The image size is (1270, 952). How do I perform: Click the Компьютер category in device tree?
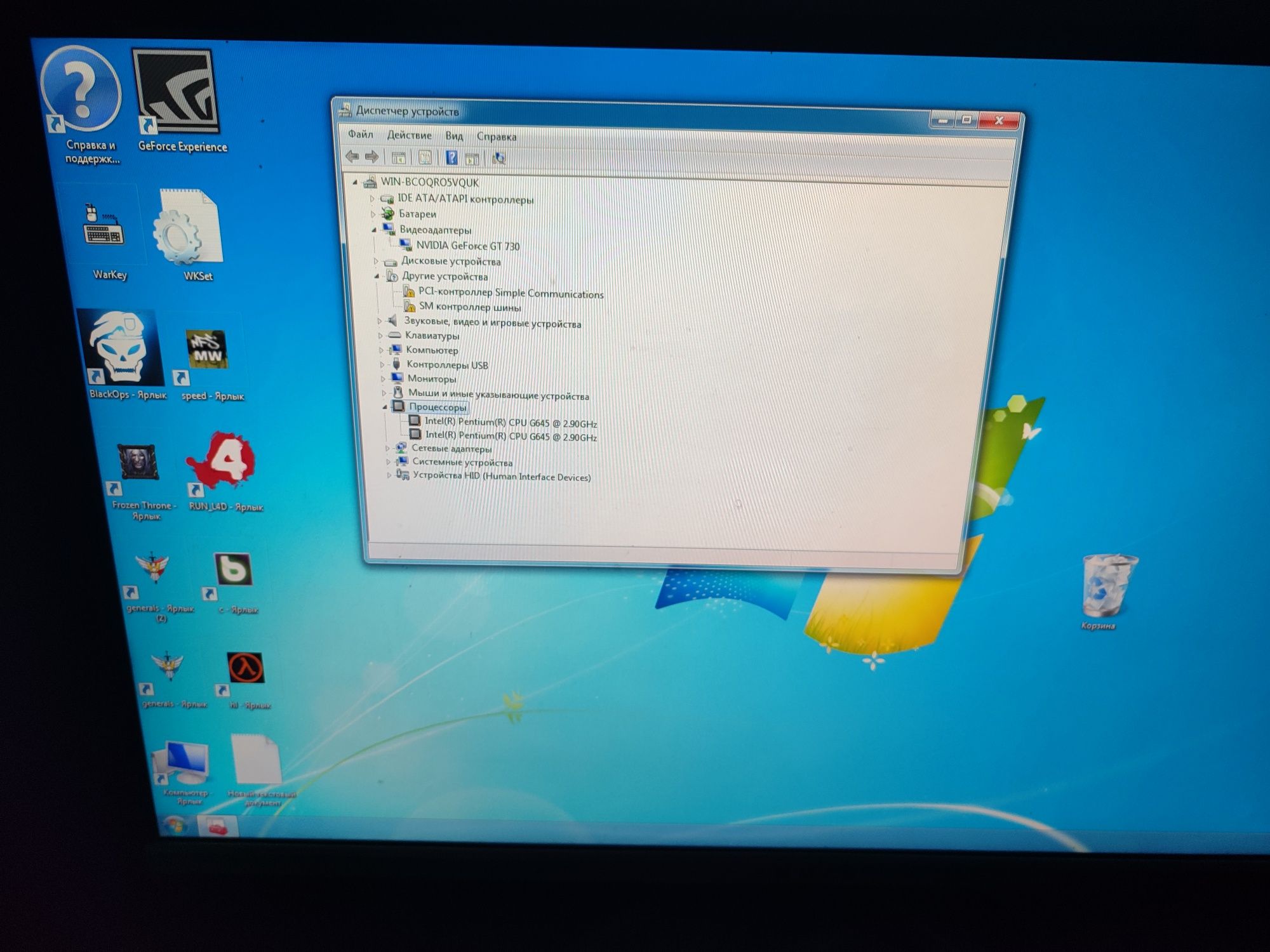(432, 350)
